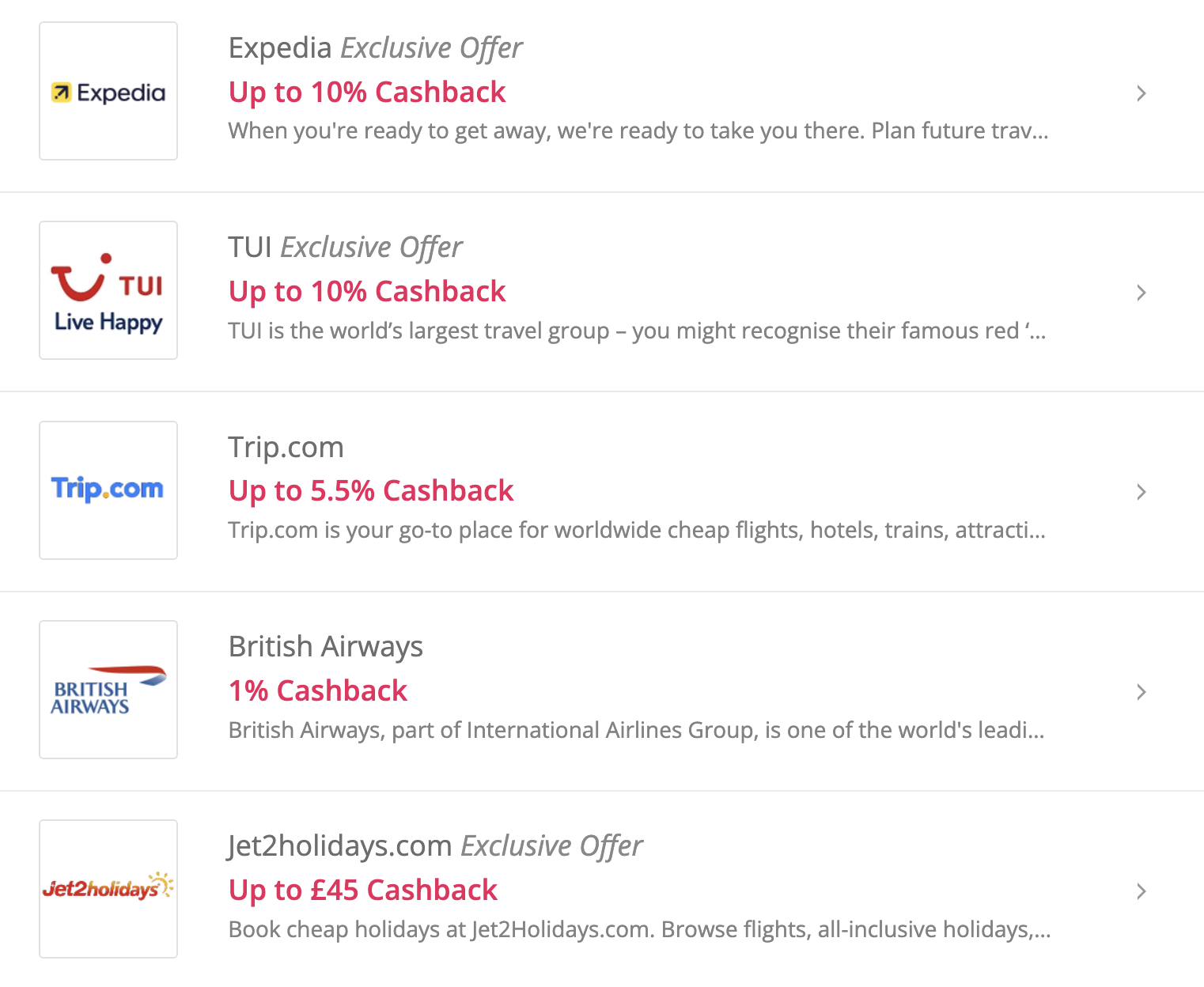Open Up to 5.5% Cashback link
The height and width of the screenshot is (987, 1204).
(371, 491)
